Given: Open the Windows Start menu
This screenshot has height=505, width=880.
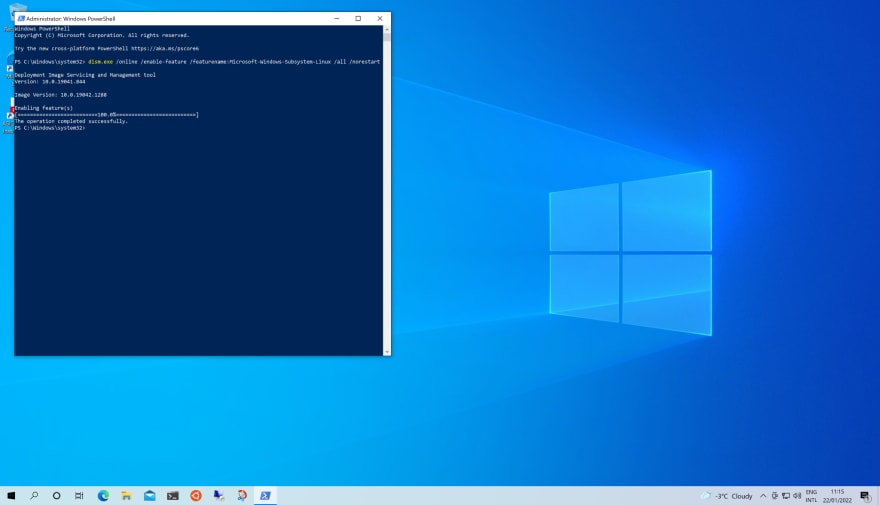Looking at the screenshot, I should pyautogui.click(x=11, y=495).
